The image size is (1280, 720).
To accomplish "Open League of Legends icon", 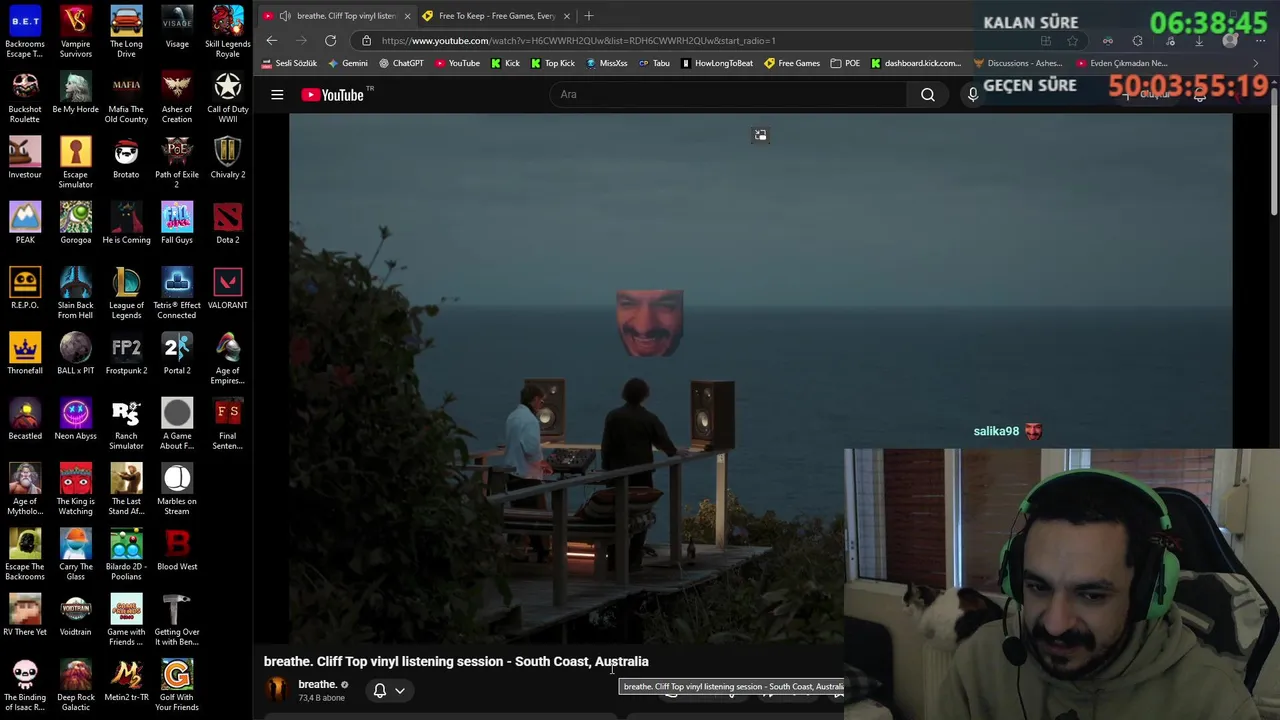I will [126, 293].
